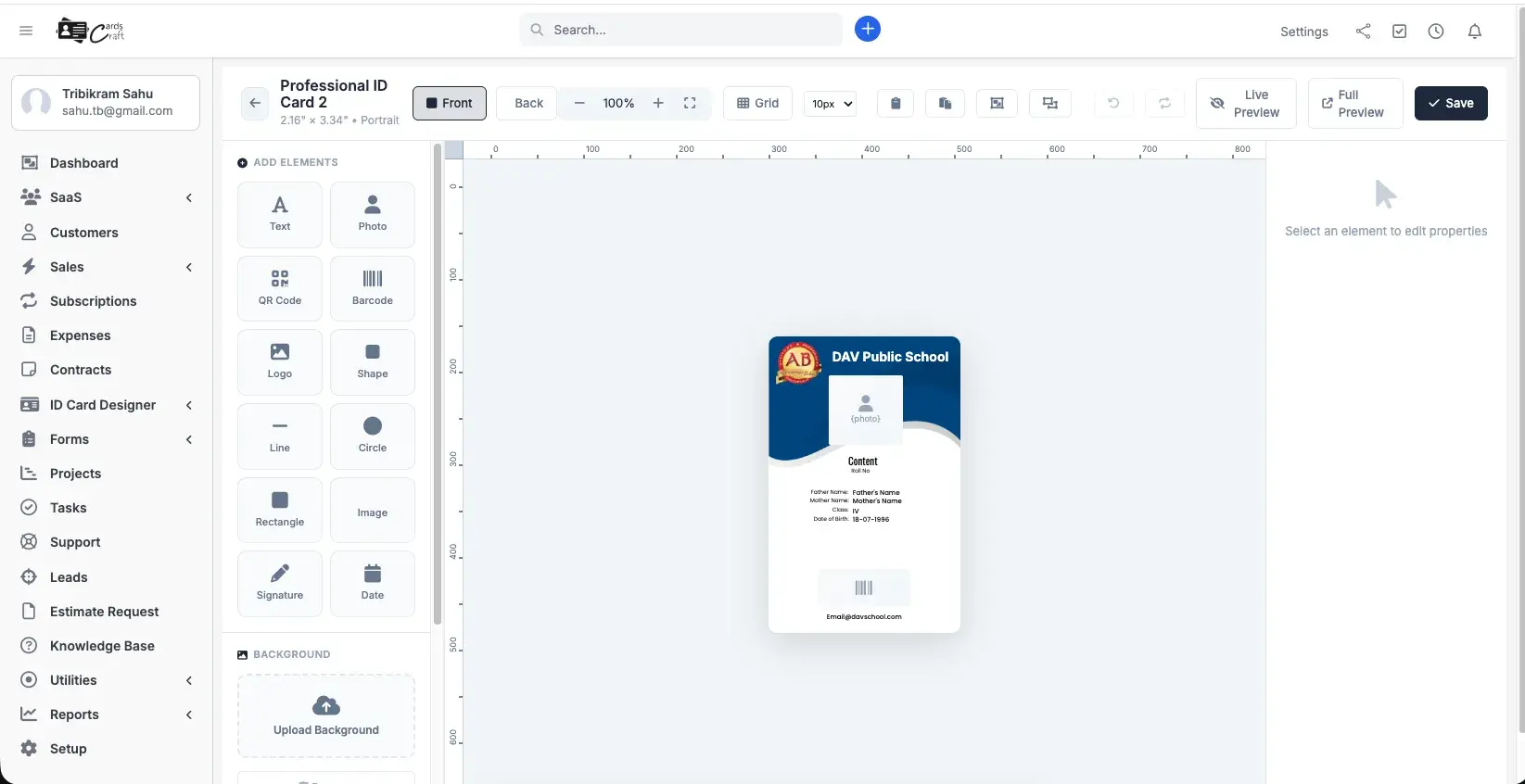Go back using the left arrow button
Image resolution: width=1525 pixels, height=784 pixels.
click(x=255, y=103)
